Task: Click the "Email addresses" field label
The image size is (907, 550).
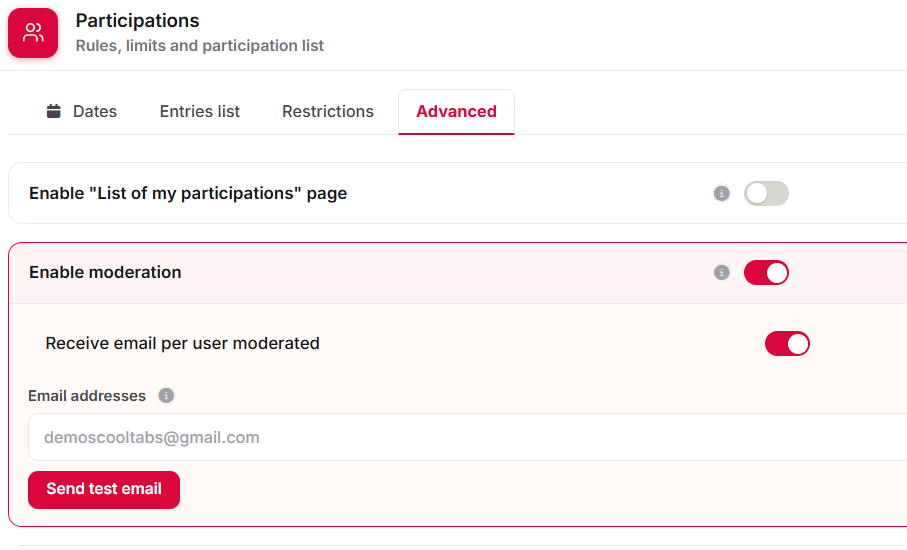Action: [87, 396]
